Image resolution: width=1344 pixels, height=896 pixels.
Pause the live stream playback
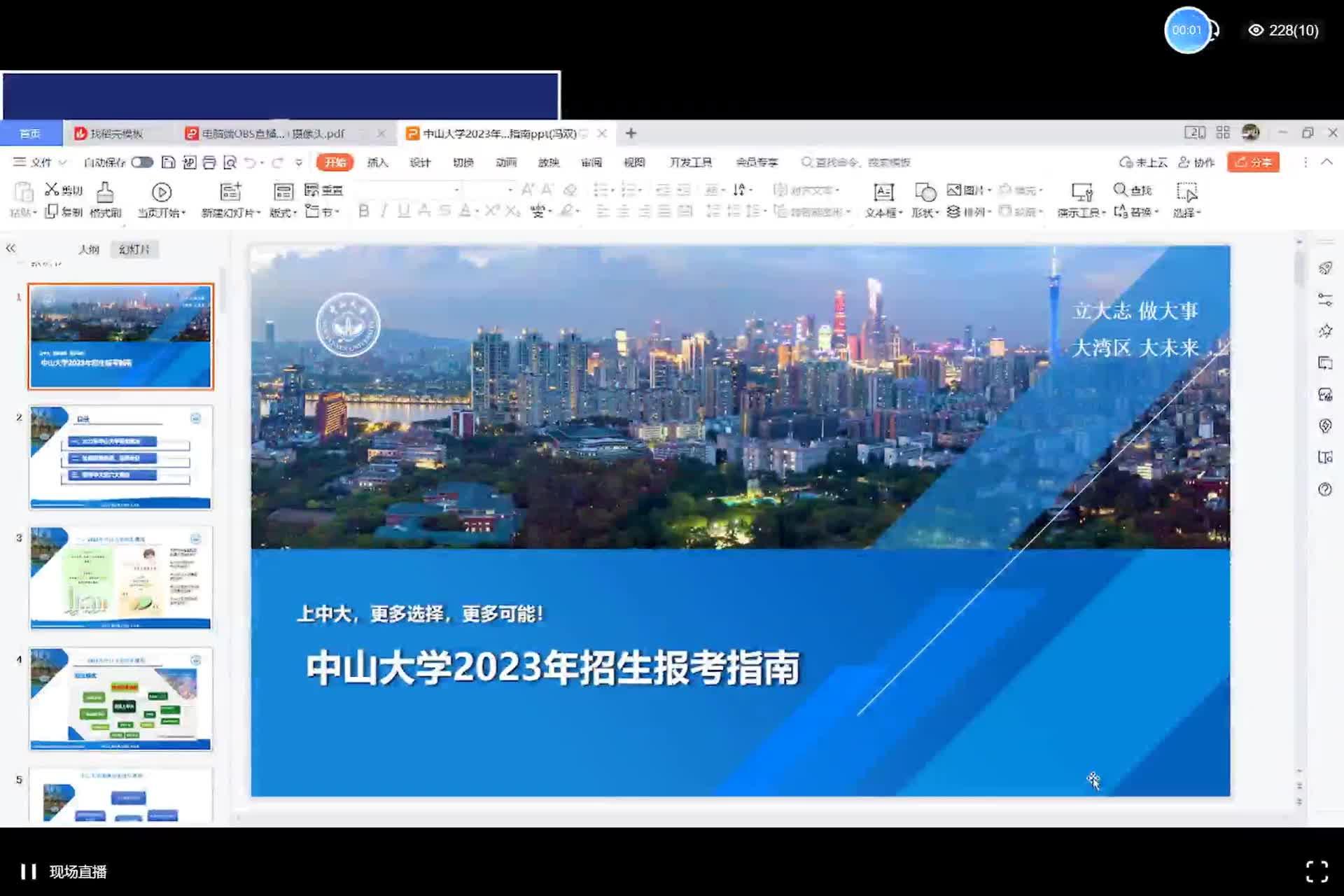point(28,871)
